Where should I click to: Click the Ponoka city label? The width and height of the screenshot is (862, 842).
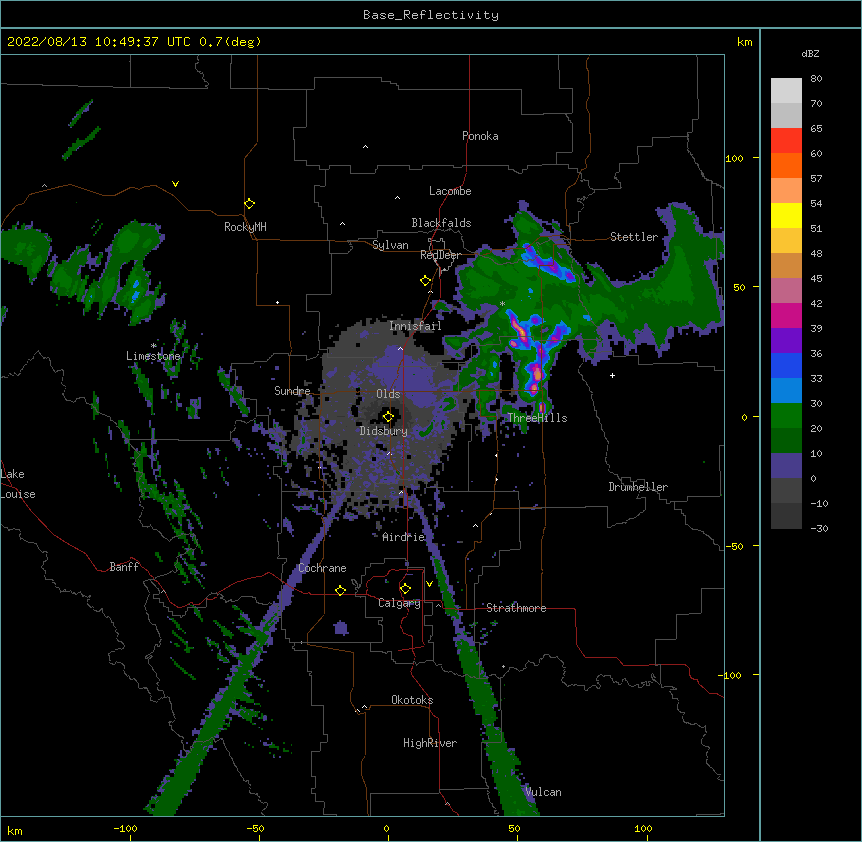480,136
